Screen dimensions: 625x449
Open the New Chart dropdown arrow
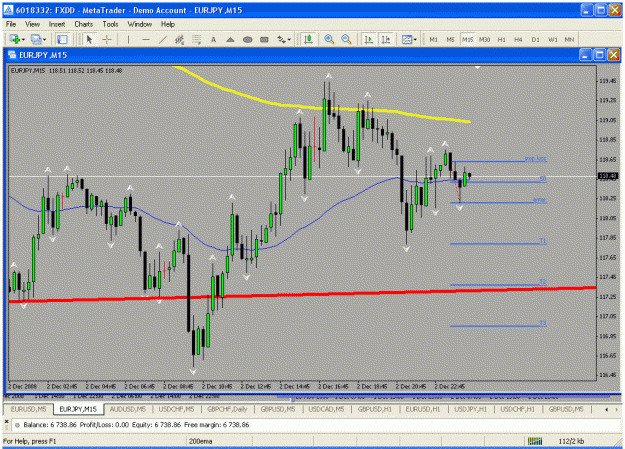tap(23, 39)
